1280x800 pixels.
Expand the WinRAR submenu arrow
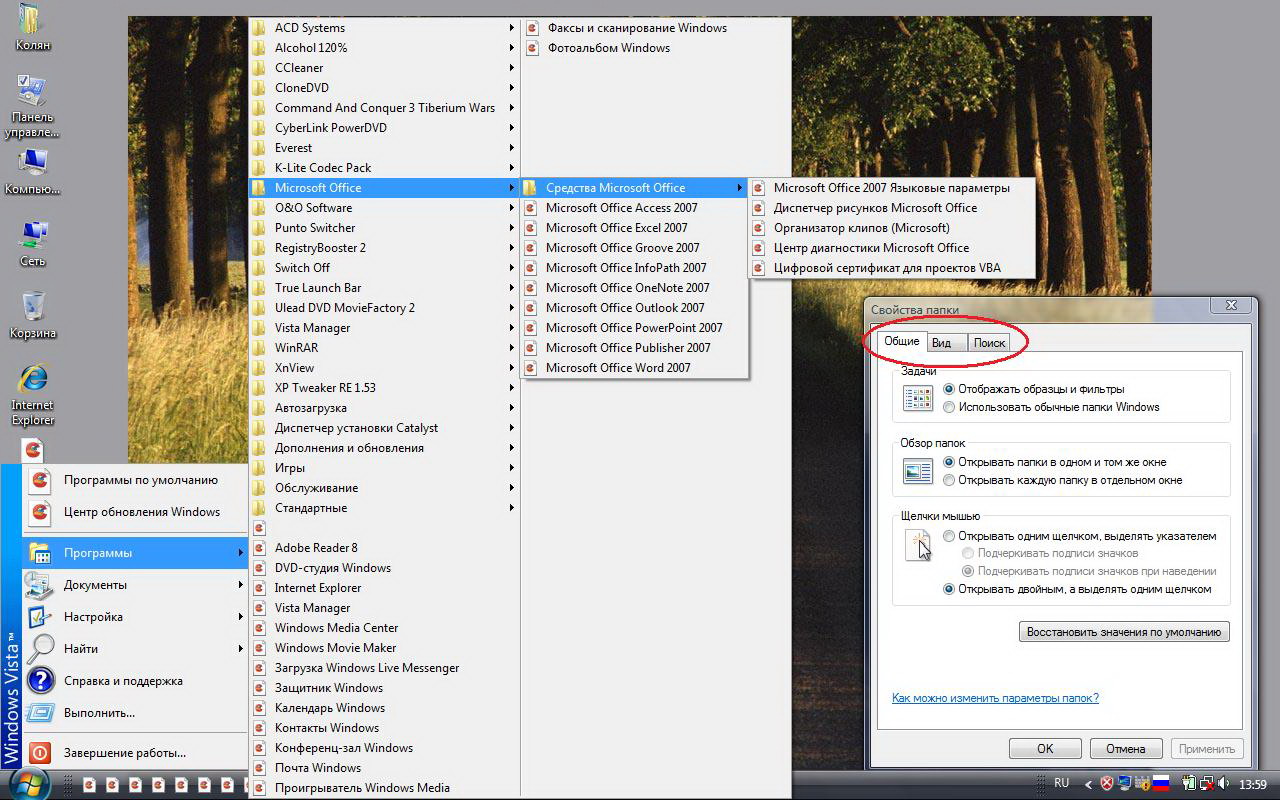pyautogui.click(x=512, y=348)
